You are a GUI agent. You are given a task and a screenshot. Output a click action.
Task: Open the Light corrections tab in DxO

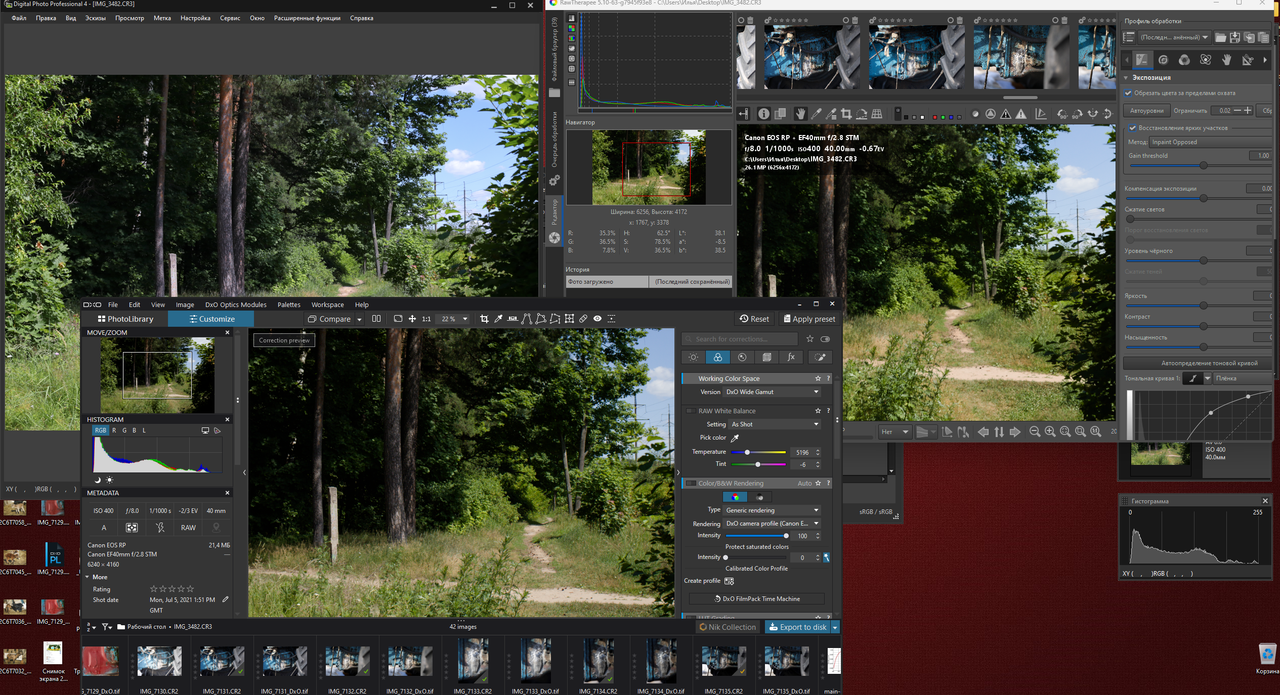coord(693,357)
